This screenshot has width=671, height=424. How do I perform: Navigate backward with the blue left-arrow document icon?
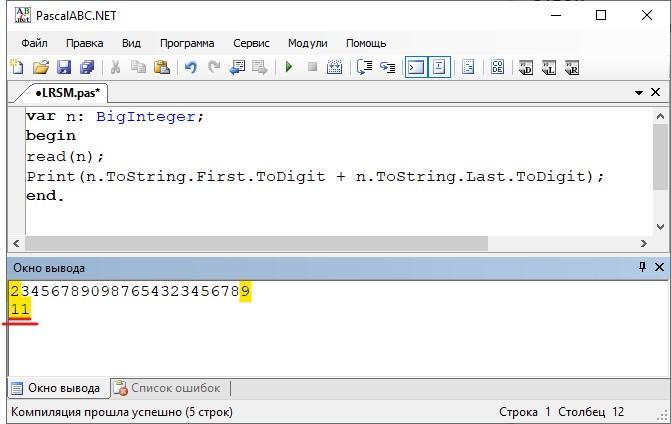pos(237,67)
